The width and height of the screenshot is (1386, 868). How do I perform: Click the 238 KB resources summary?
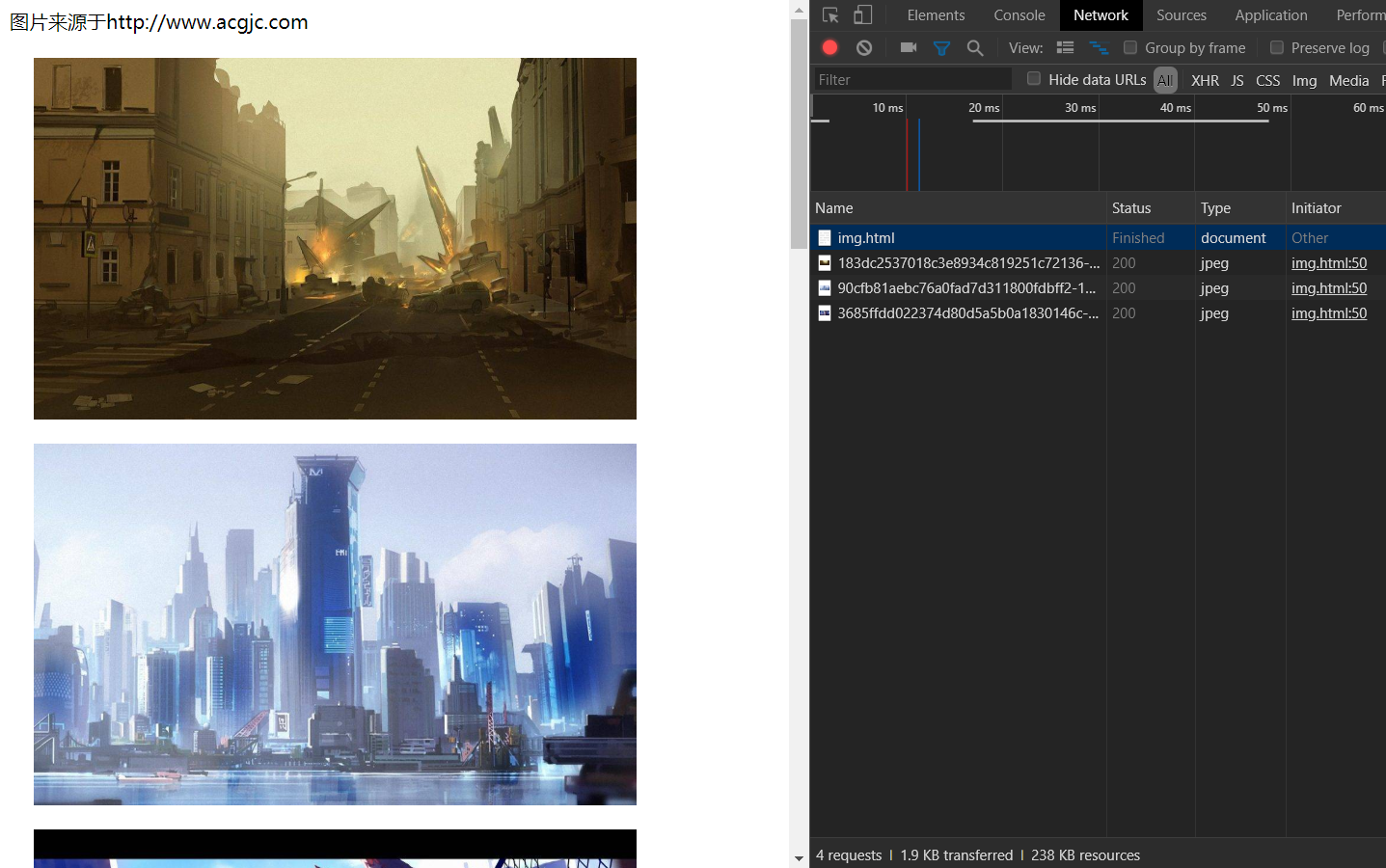[x=1085, y=854]
